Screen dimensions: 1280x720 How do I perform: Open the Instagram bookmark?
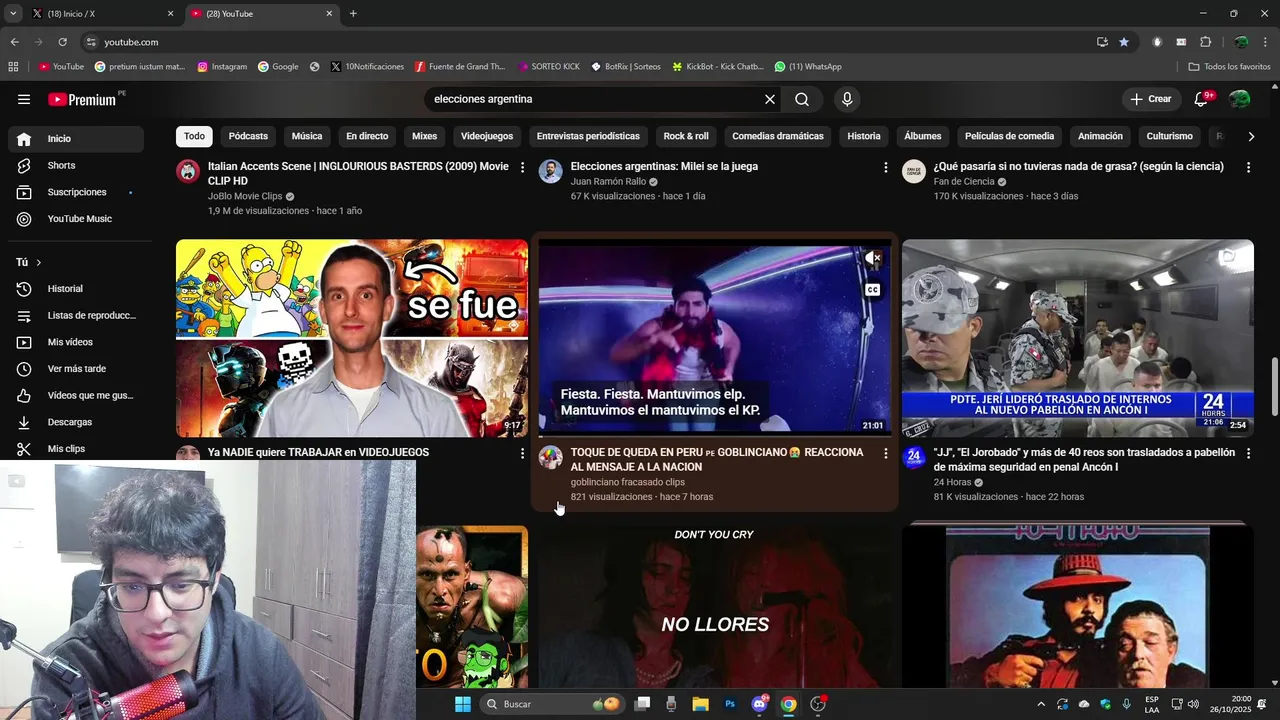pos(222,67)
